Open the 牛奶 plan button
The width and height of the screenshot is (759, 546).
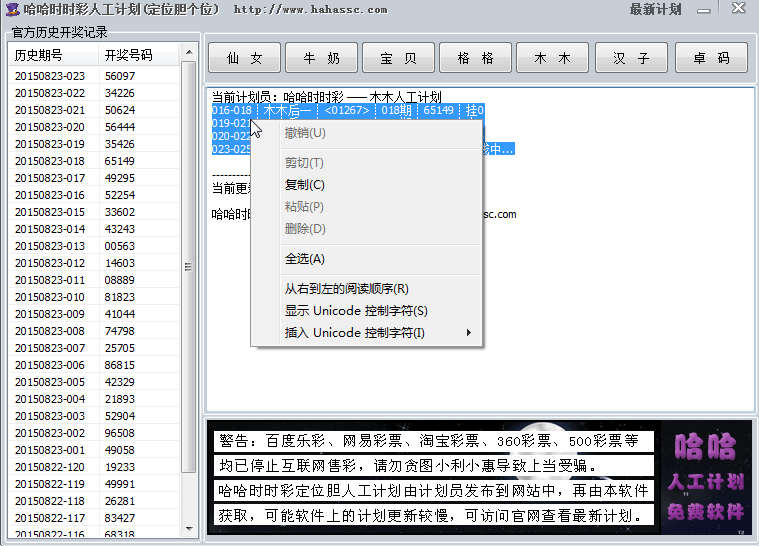321,58
